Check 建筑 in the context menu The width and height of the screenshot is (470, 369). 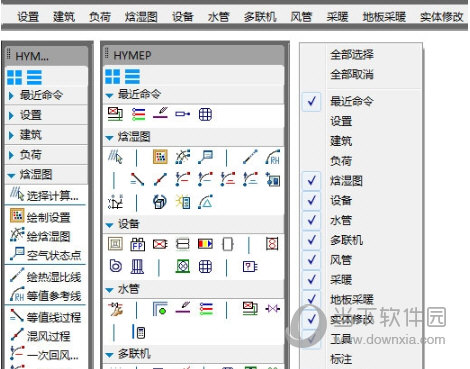click(341, 141)
